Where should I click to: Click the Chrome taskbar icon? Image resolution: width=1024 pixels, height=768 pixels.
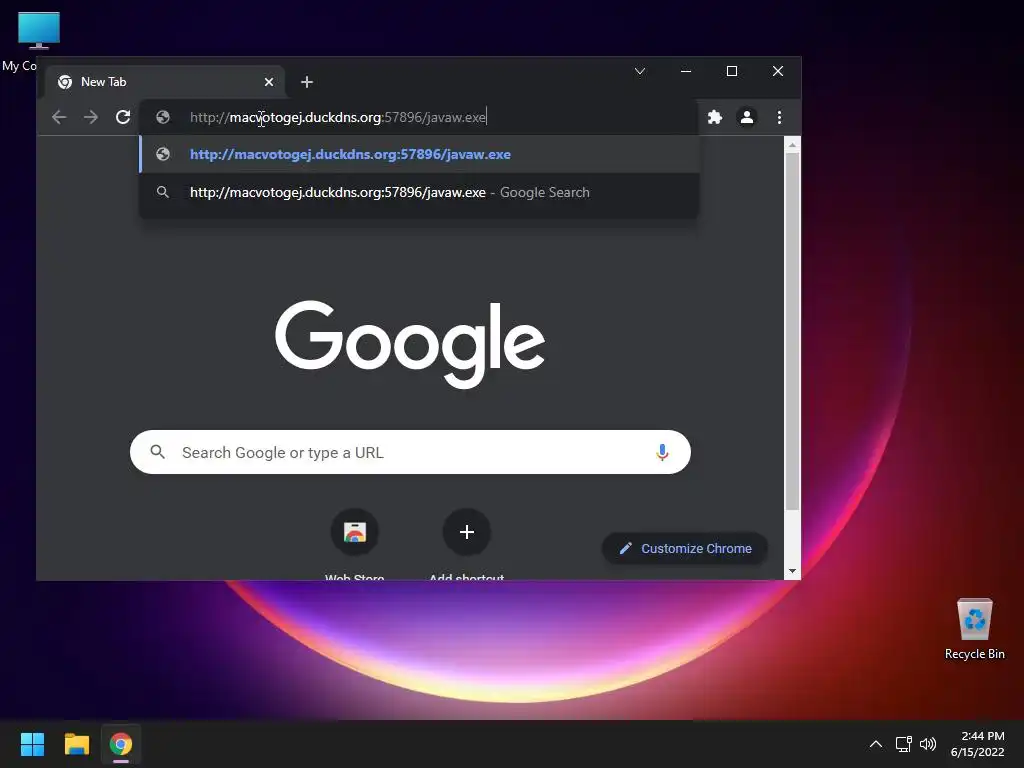point(121,744)
